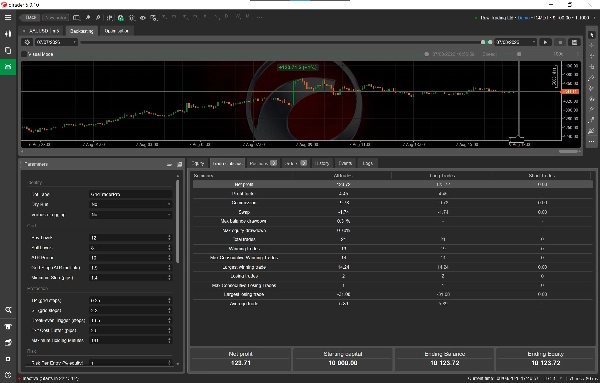Select the Net profit statistics row
The width and height of the screenshot is (600, 383).
point(392,184)
